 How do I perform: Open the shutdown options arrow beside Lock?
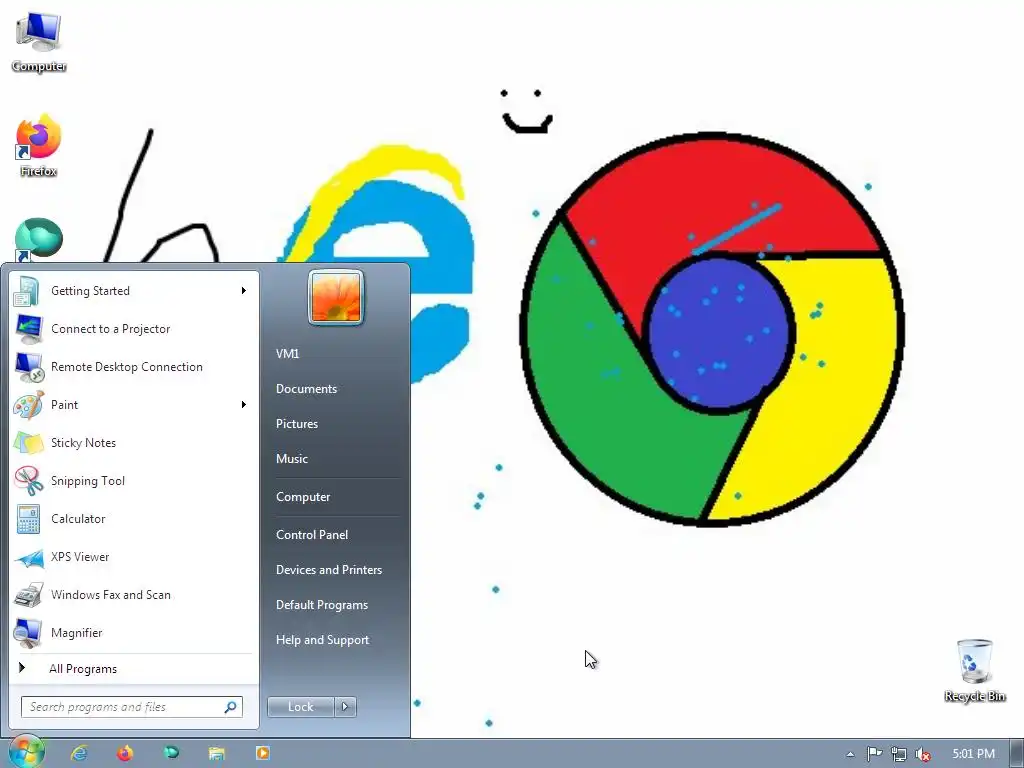click(345, 707)
